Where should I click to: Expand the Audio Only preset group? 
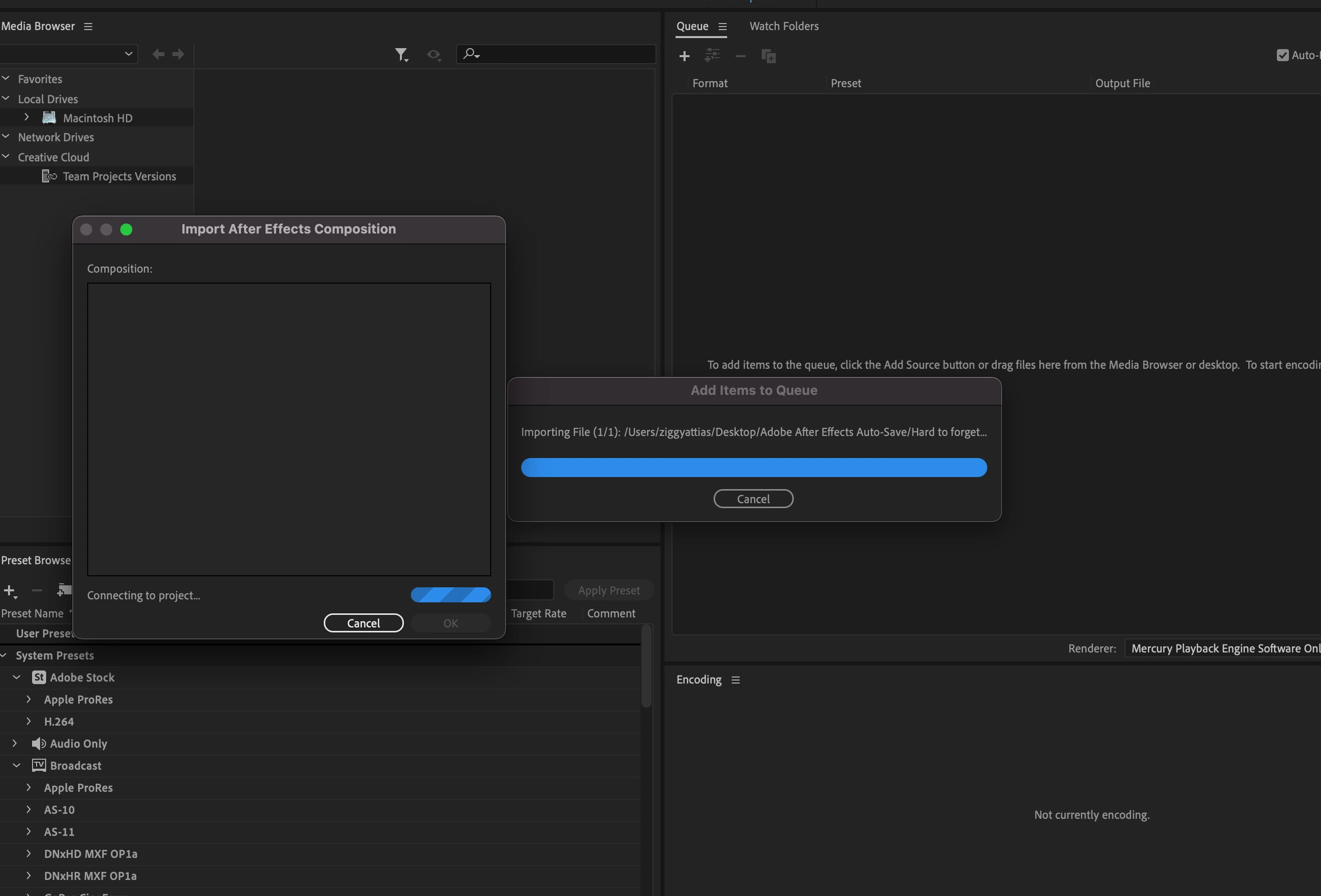(15, 743)
